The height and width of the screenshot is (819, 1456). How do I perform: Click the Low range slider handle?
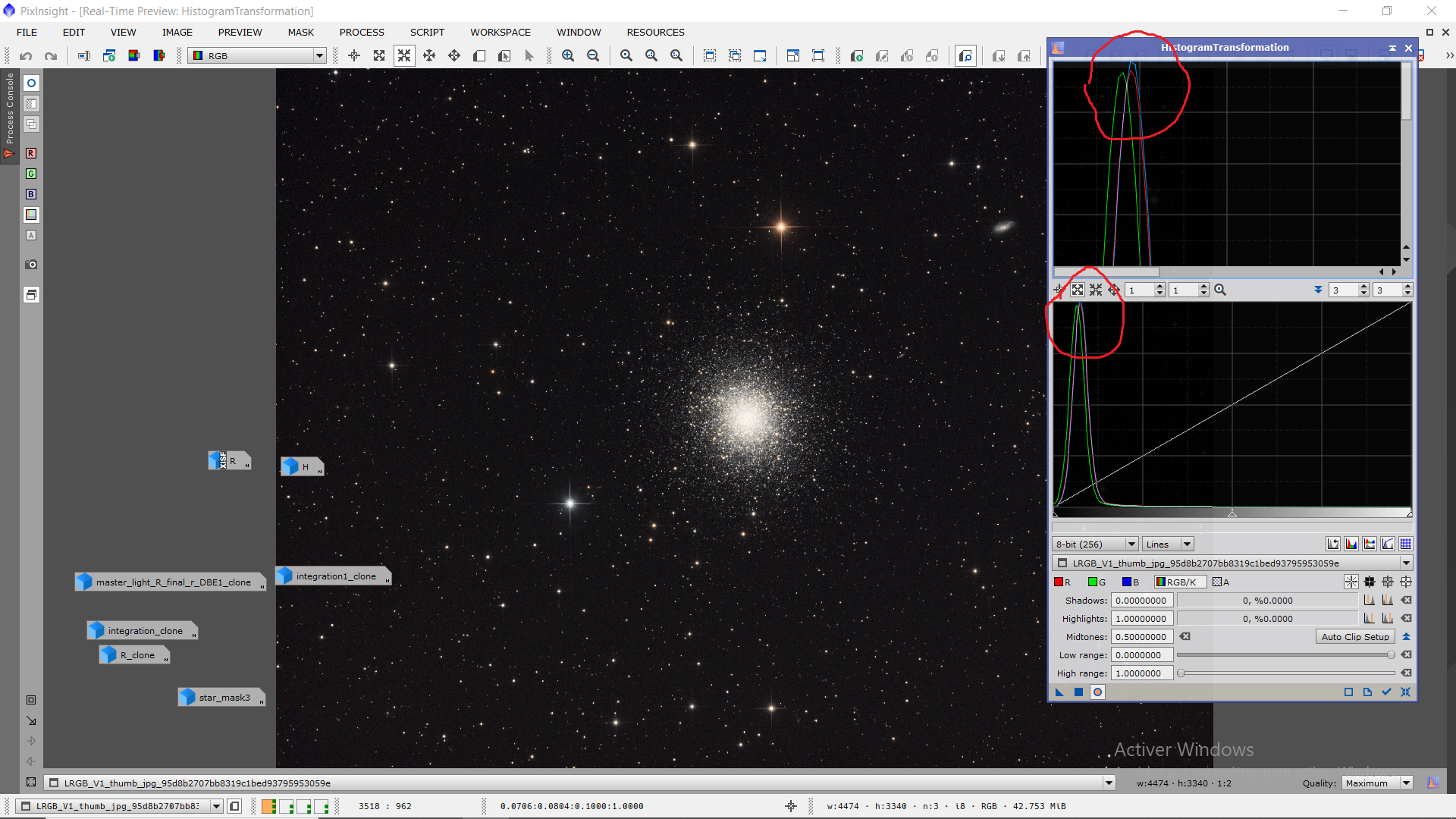click(x=1391, y=655)
